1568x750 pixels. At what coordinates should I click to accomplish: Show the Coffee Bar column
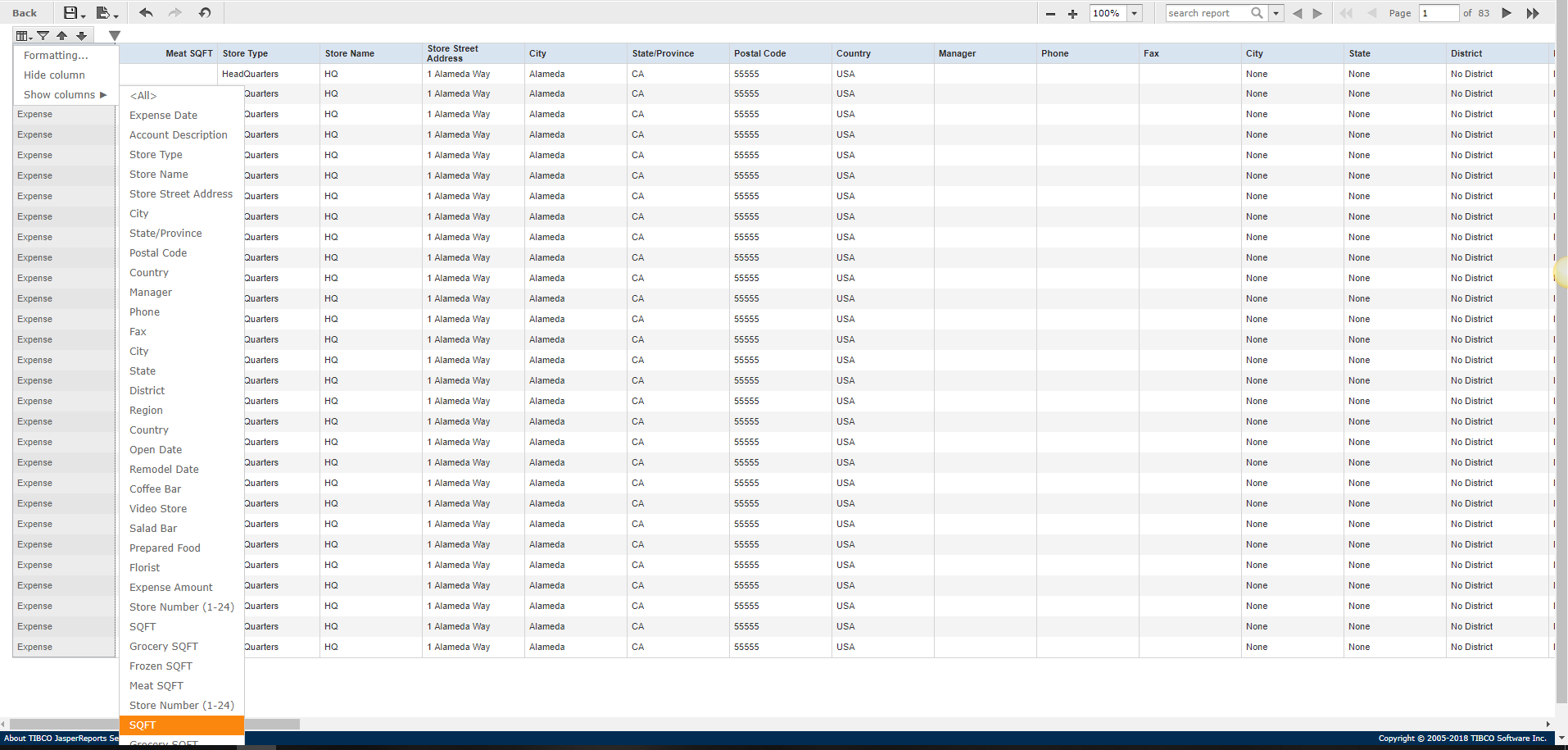coord(182,489)
